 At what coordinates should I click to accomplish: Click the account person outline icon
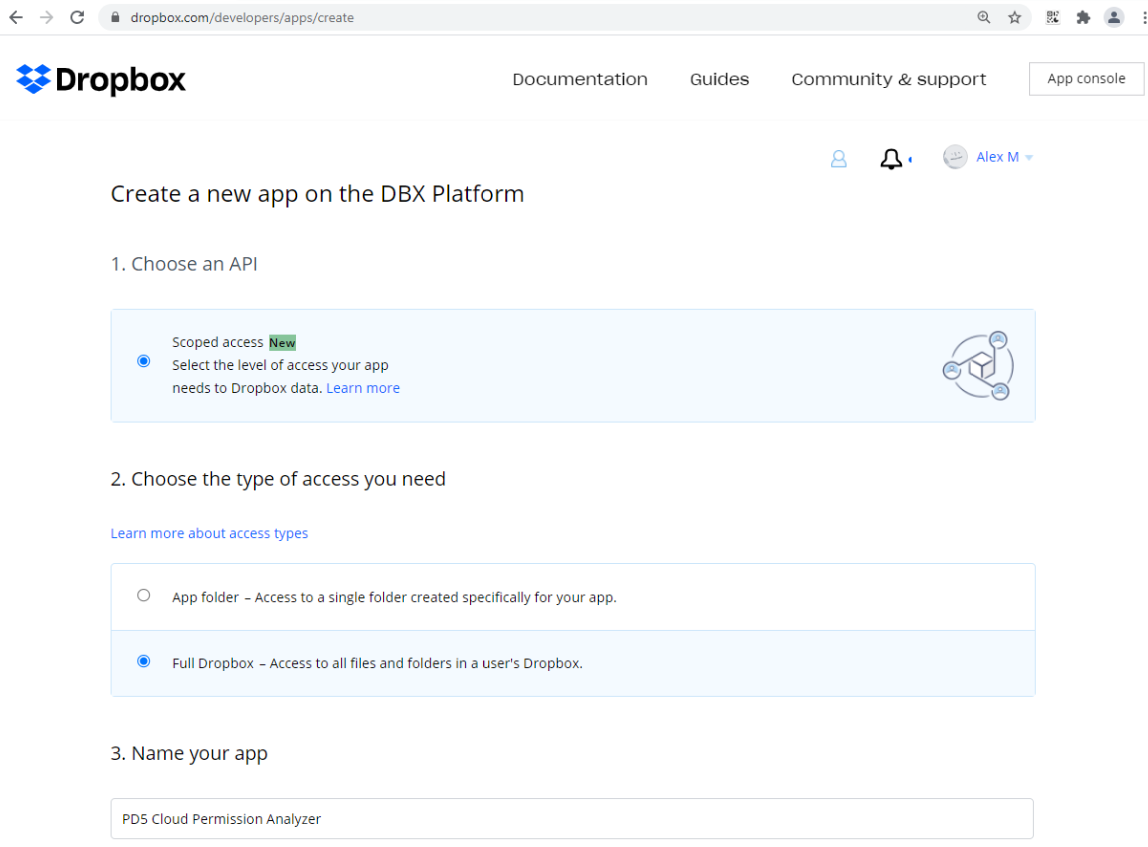tap(838, 158)
